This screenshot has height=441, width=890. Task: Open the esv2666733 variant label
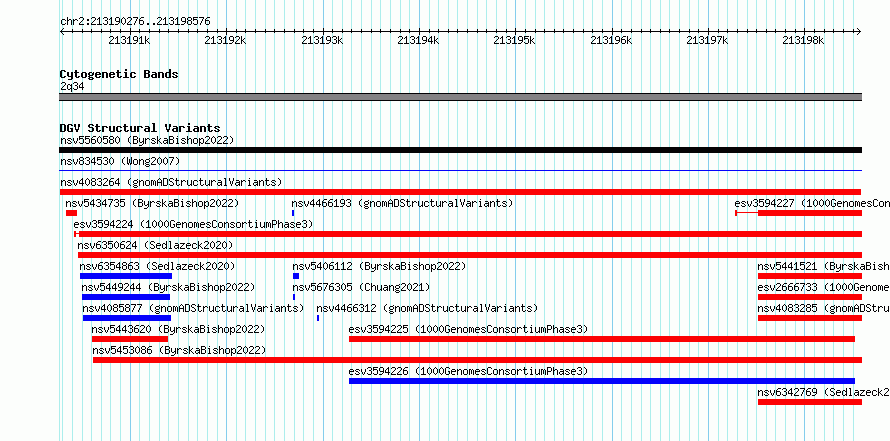[824, 287]
